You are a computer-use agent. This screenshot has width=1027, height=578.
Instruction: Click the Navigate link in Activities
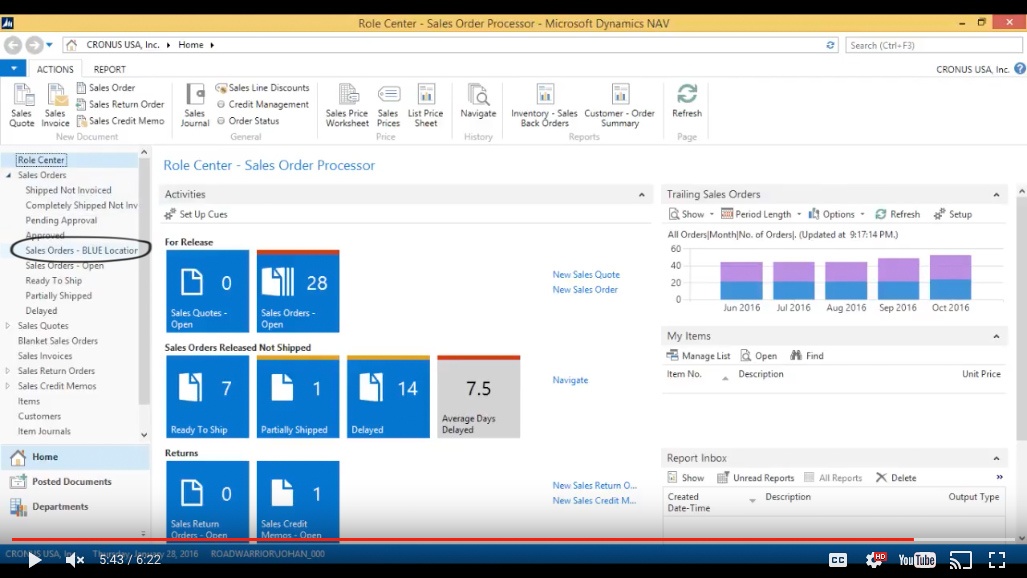(x=570, y=380)
